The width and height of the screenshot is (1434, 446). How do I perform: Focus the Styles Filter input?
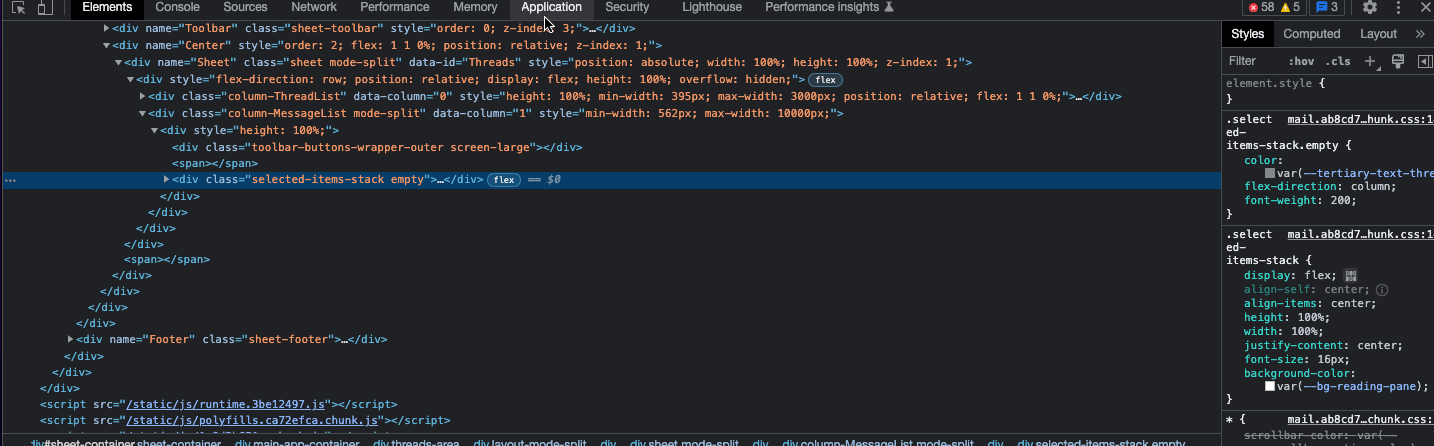coord(1253,61)
